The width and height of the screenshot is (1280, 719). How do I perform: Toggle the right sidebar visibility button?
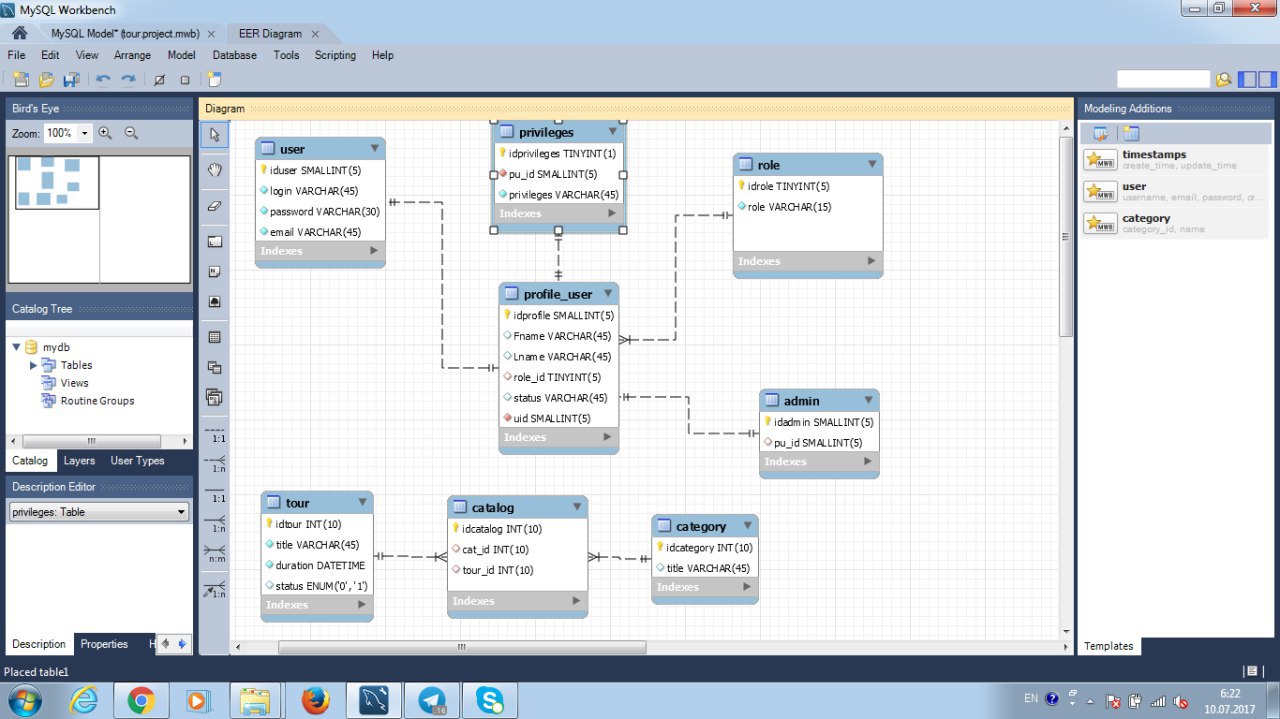point(1269,80)
